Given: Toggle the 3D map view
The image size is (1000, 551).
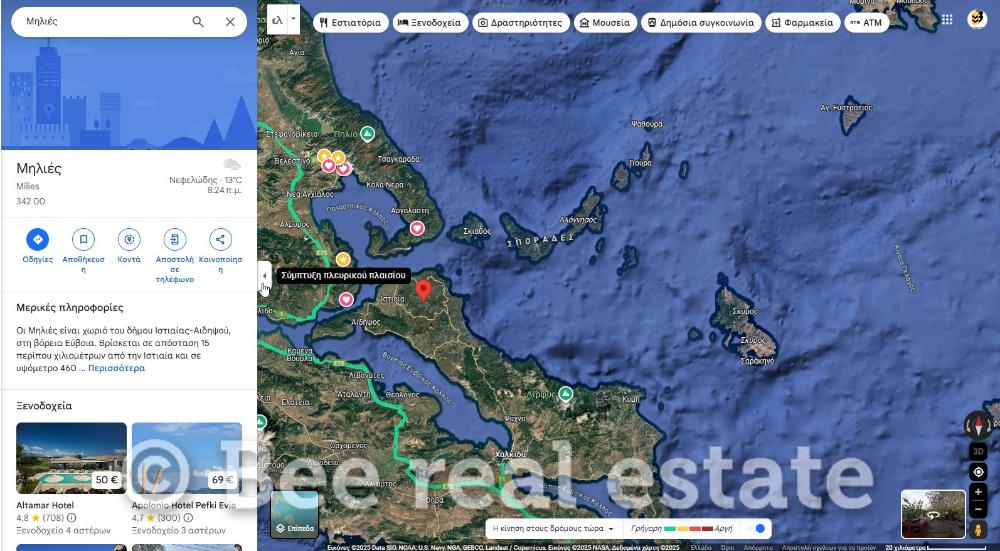Looking at the screenshot, I should 978,450.
